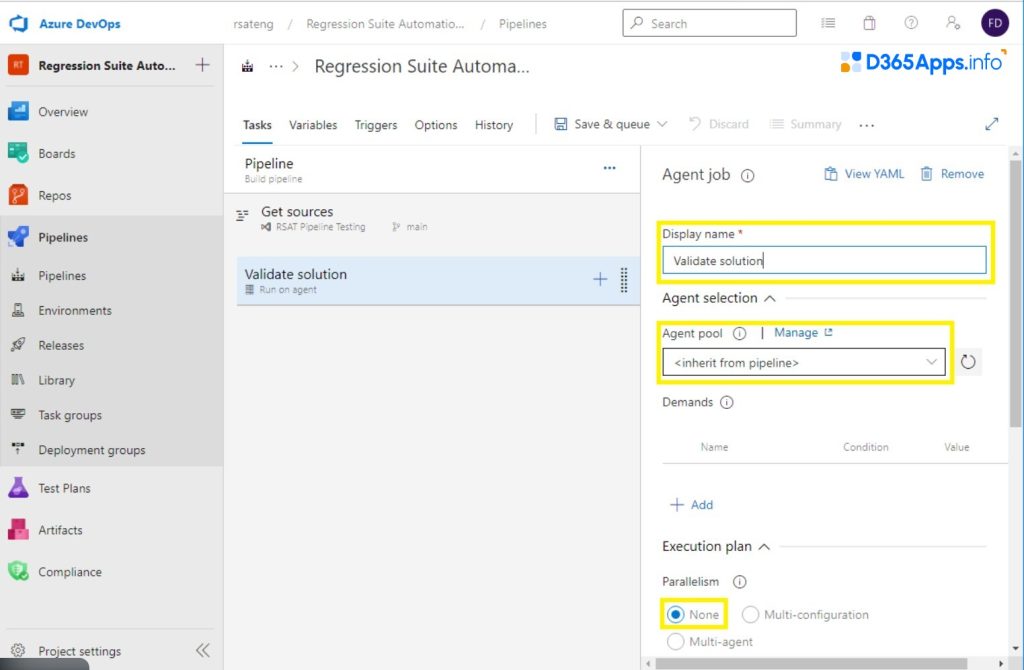Open the breadcrumb ellipsis menu
1024x670 pixels.
pos(276,66)
